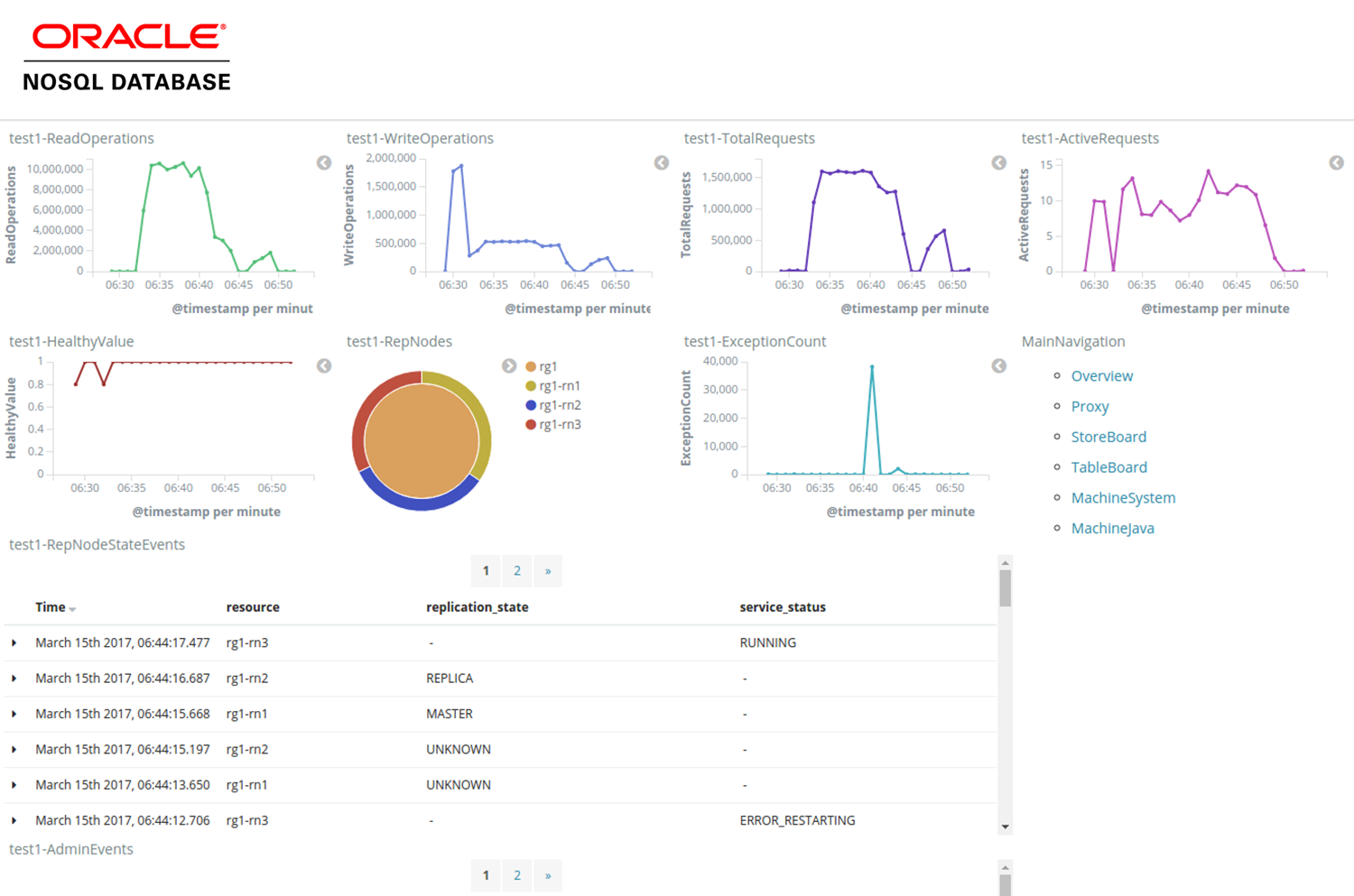This screenshot has width=1354, height=896.
Task: Toggle legend arrow on test1-ExceptionCount chart
Action: click(999, 365)
